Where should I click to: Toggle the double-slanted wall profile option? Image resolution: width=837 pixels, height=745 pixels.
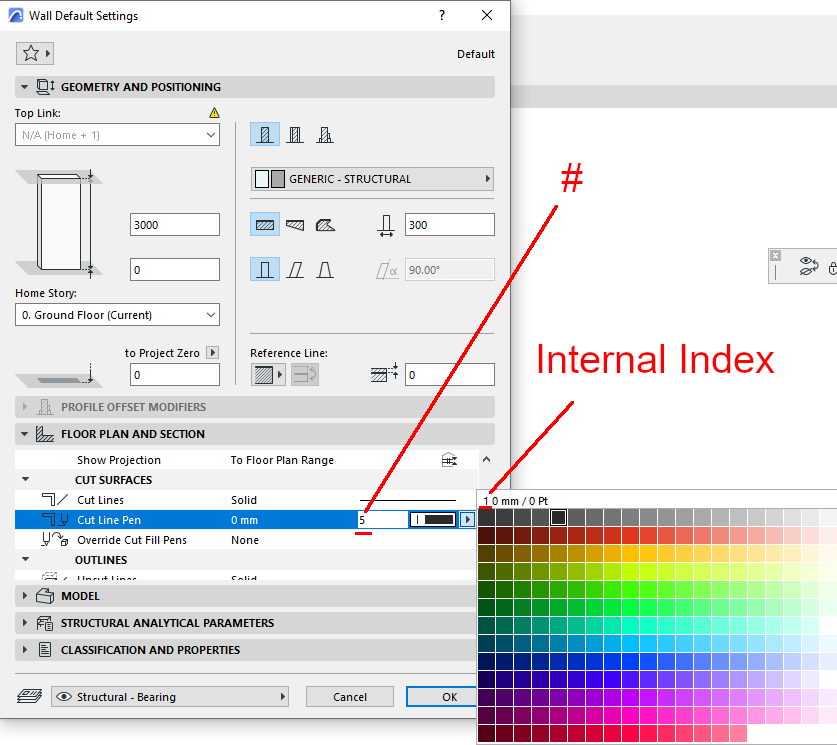pyautogui.click(x=326, y=269)
